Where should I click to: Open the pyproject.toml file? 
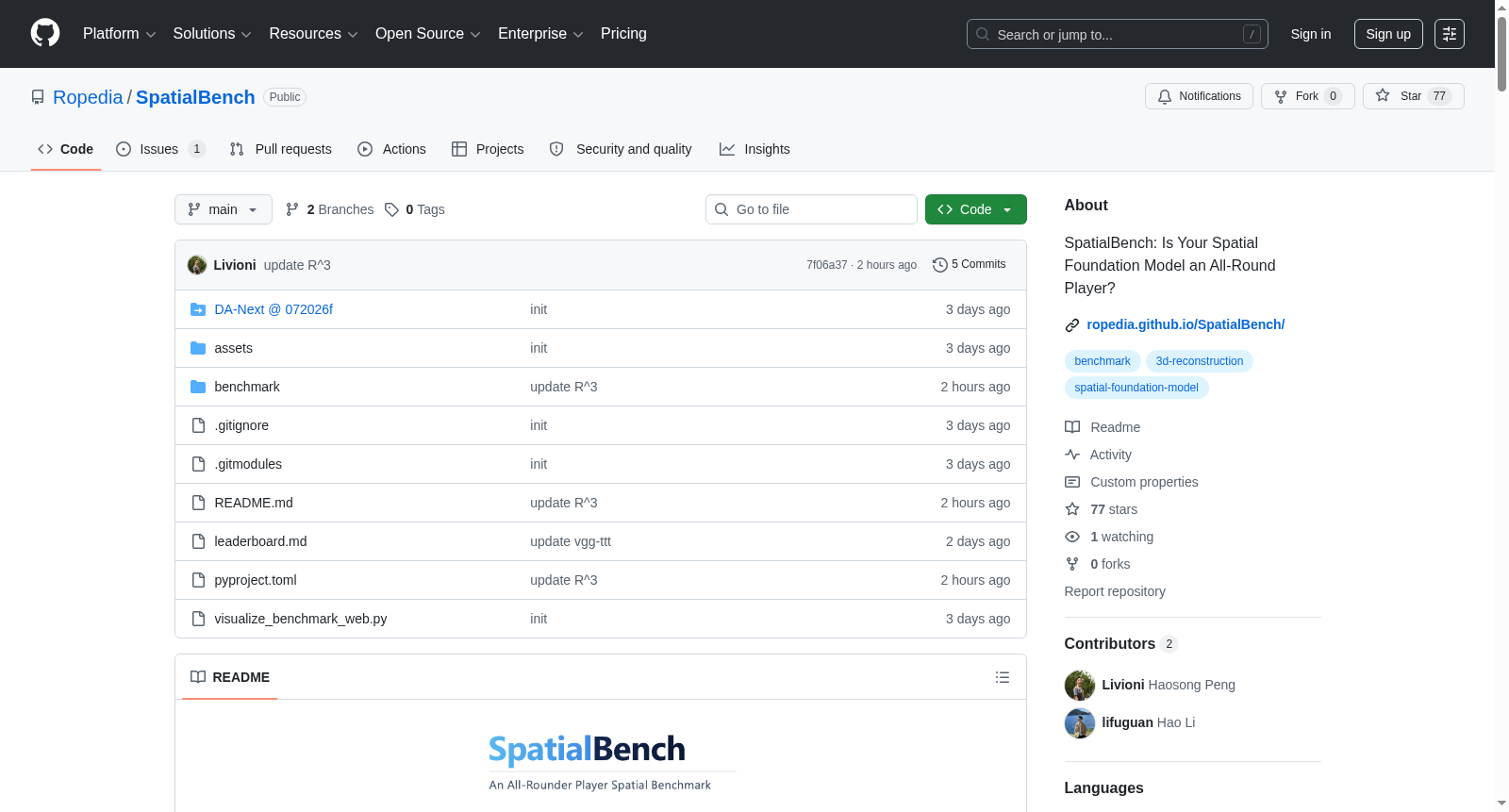point(256,580)
